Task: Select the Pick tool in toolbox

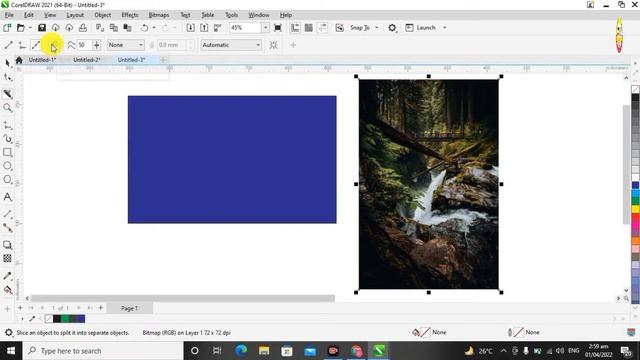Action: pos(7,63)
